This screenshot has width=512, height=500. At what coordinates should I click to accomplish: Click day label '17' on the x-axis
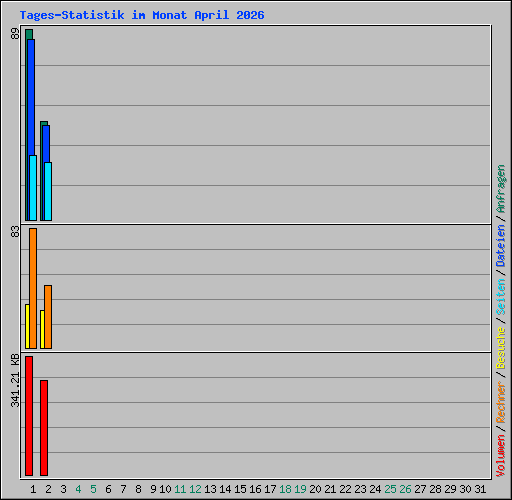coord(270,489)
